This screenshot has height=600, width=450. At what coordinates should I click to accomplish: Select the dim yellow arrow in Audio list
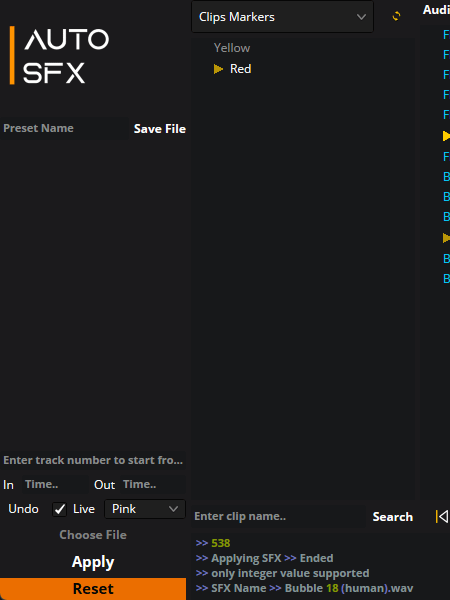[x=446, y=238]
